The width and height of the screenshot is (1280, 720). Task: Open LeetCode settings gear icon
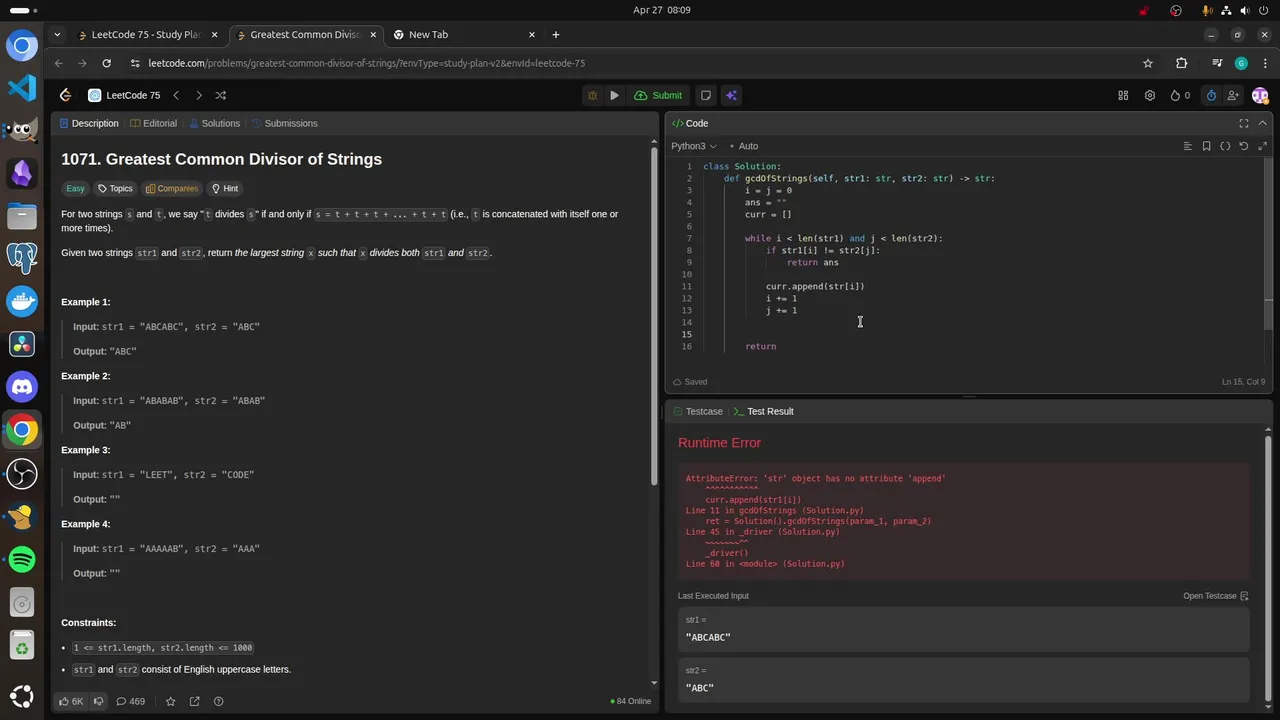(x=1150, y=95)
